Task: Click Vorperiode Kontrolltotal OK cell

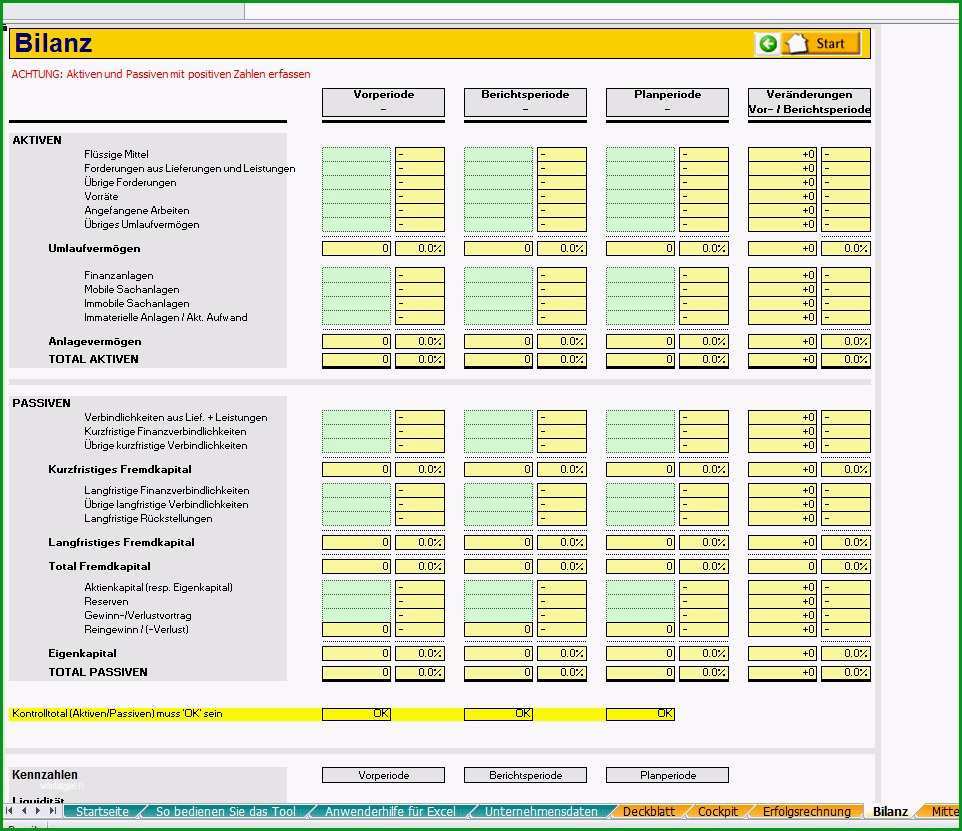Action: [x=356, y=714]
